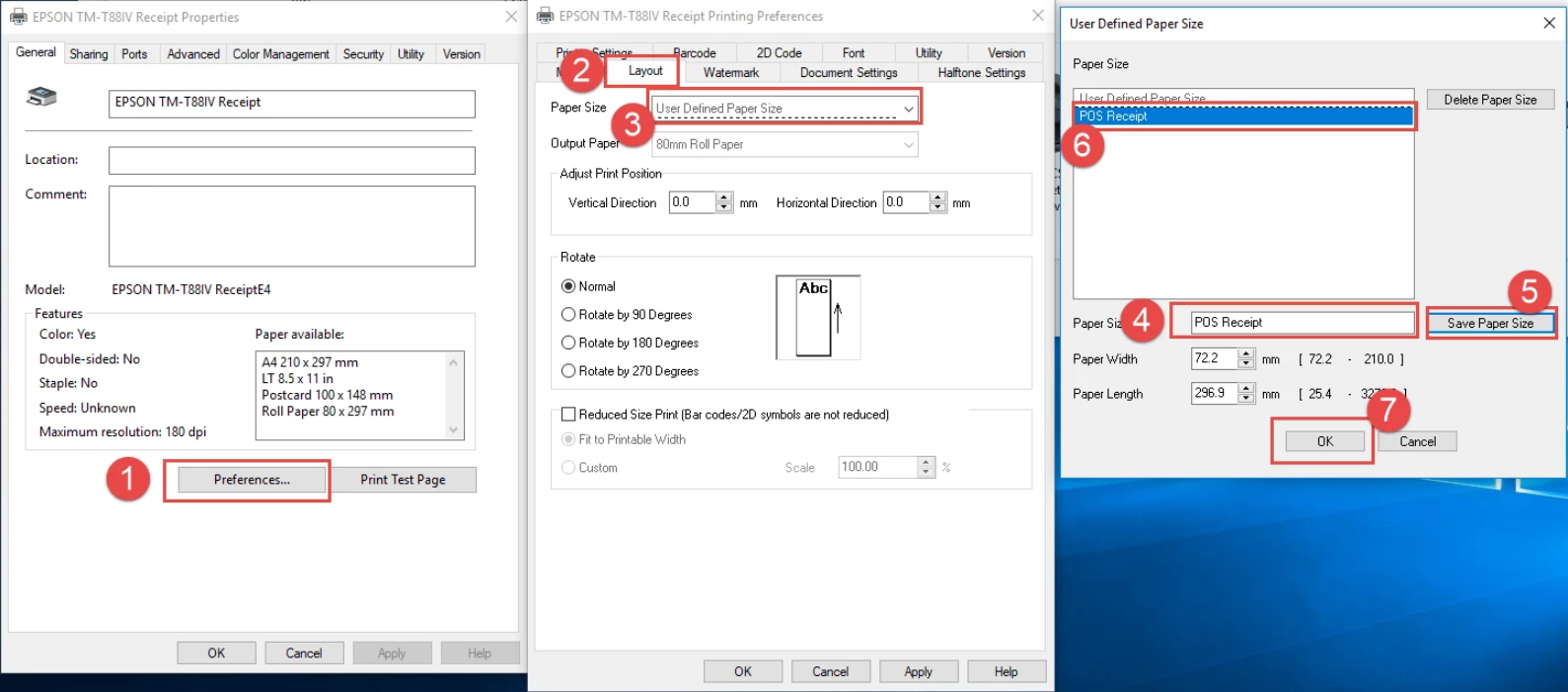Open the Ports tab

pos(134,54)
